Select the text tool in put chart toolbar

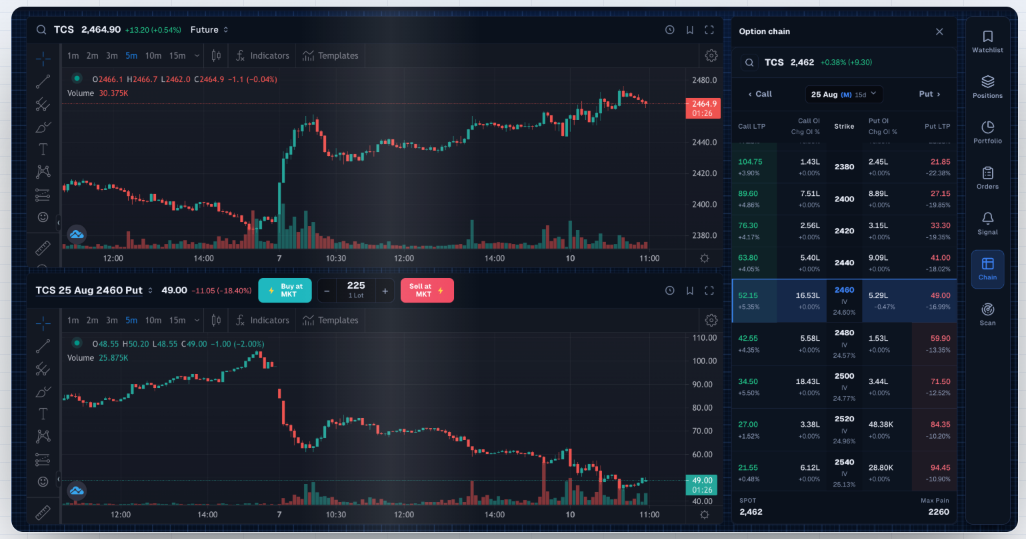pos(43,413)
